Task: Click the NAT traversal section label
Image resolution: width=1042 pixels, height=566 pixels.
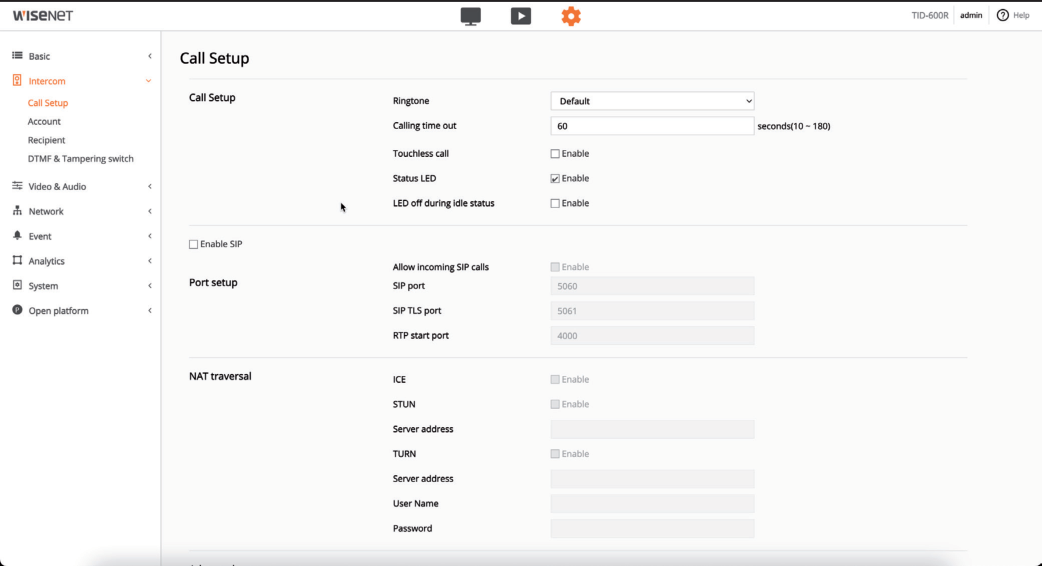Action: click(220, 376)
